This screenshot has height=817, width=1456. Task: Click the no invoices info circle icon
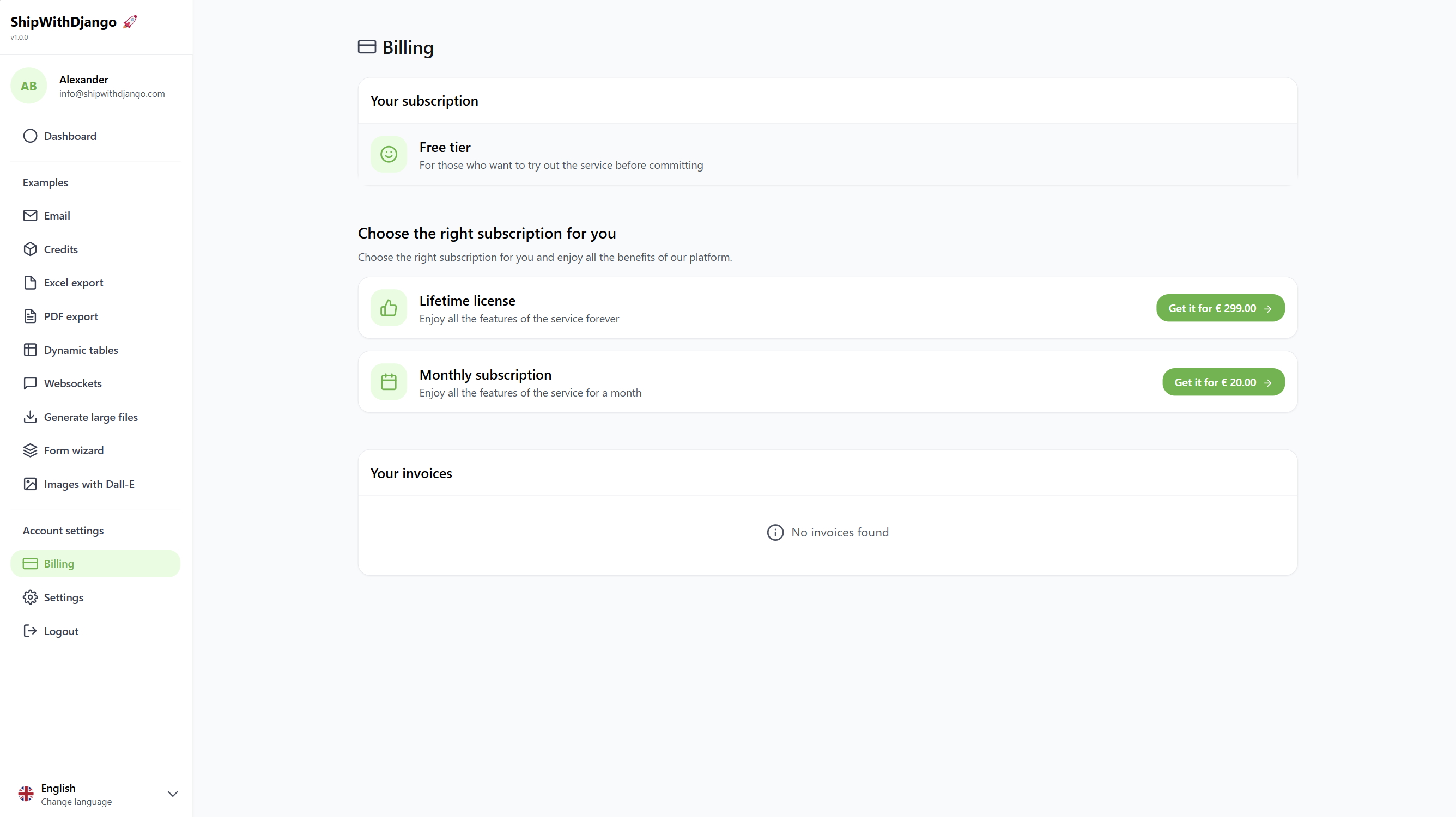tap(775, 532)
